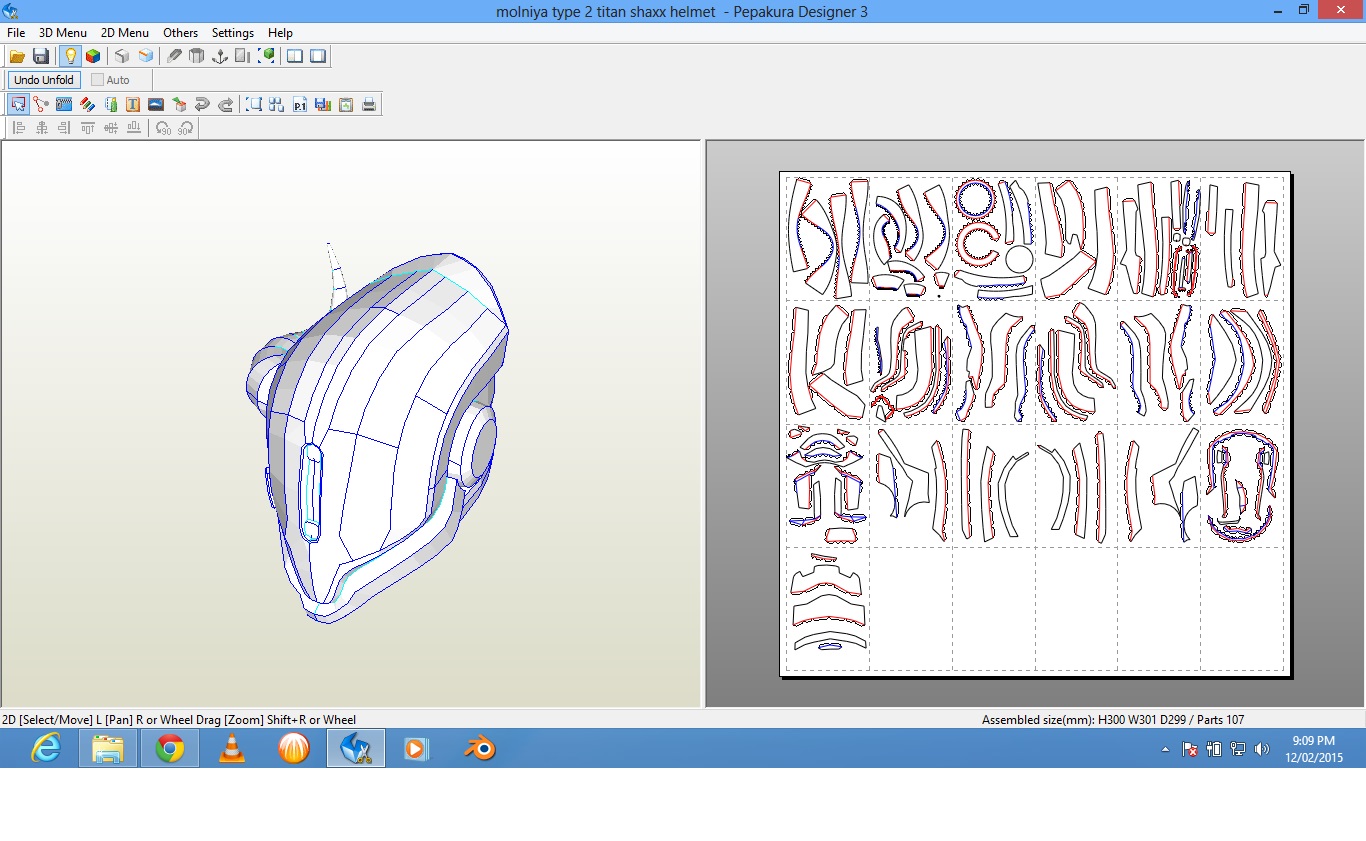Open the Settings menu
The width and height of the screenshot is (1366, 841).
pyautogui.click(x=232, y=33)
